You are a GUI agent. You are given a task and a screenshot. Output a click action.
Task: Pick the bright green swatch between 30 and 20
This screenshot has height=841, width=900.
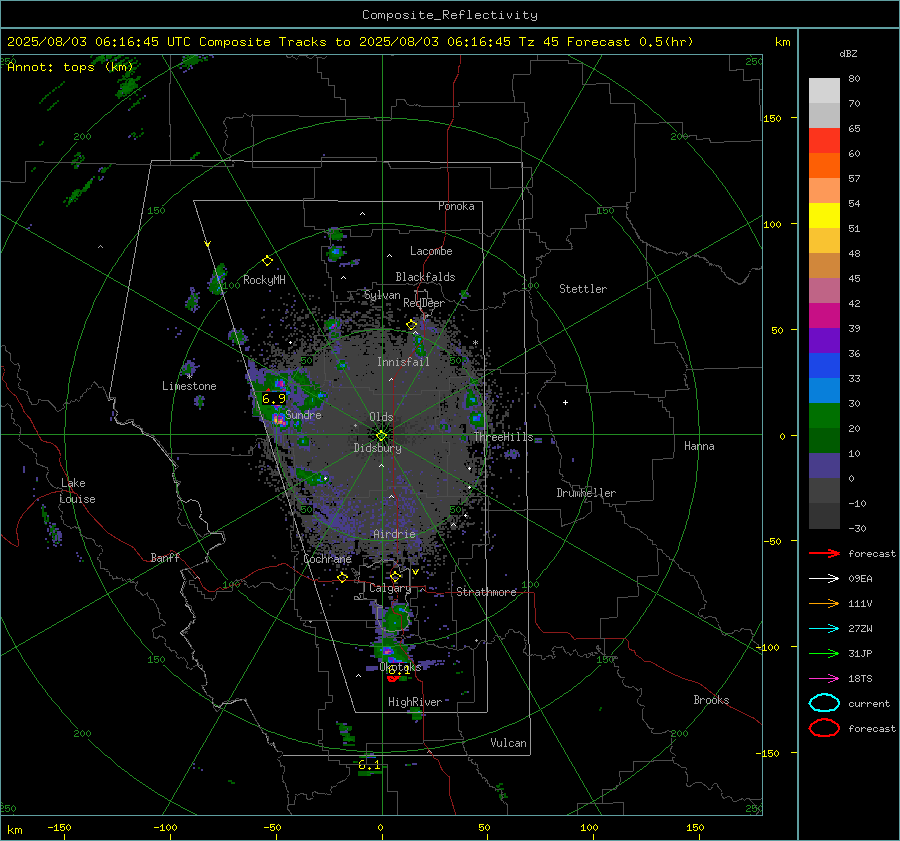[x=824, y=416]
